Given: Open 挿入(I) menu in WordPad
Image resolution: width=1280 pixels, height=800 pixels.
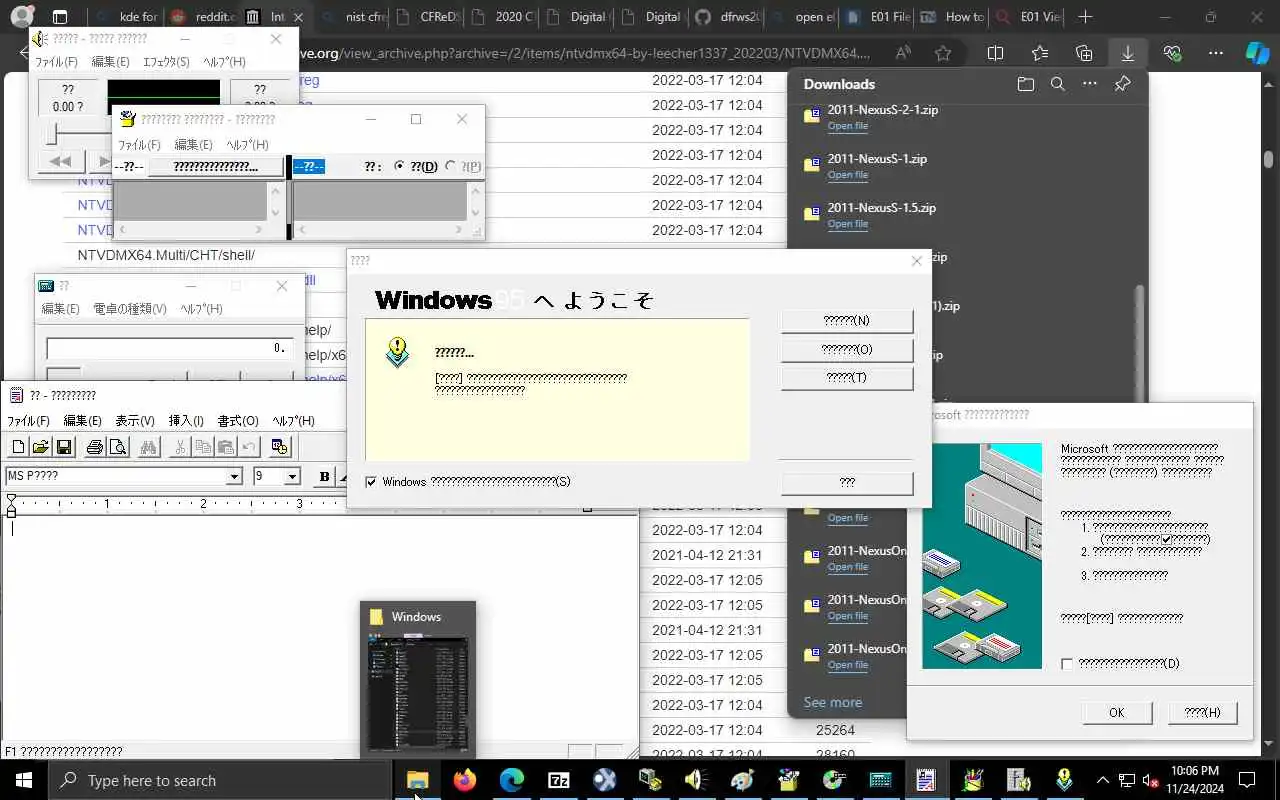Looking at the screenshot, I should (186, 421).
